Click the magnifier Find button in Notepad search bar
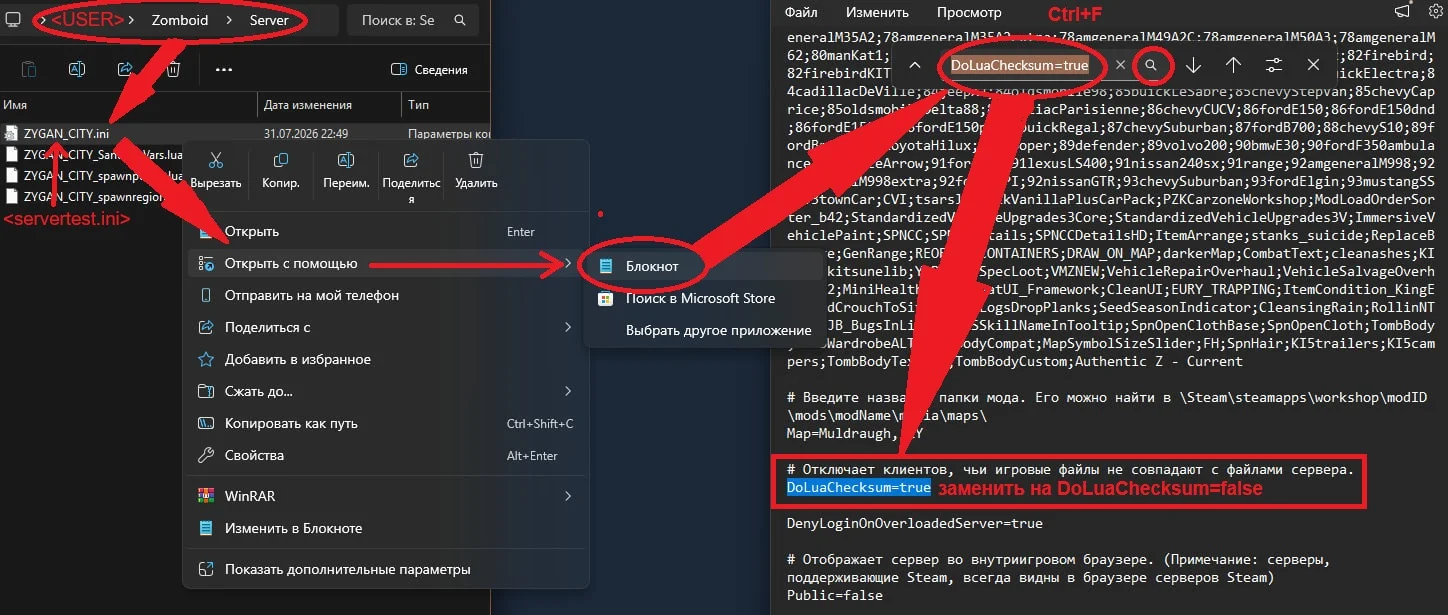1448x615 pixels. [x=1151, y=65]
